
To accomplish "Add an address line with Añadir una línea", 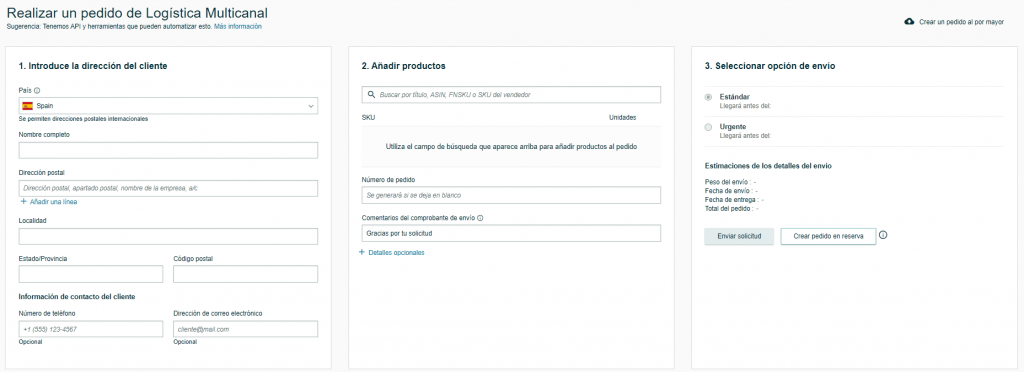I will (54, 202).
